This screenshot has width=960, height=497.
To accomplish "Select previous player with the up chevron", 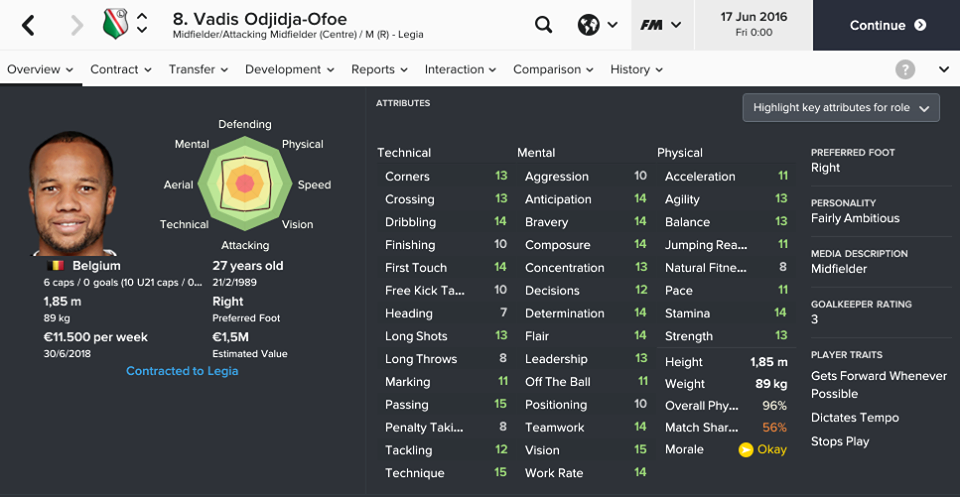I will [x=142, y=17].
